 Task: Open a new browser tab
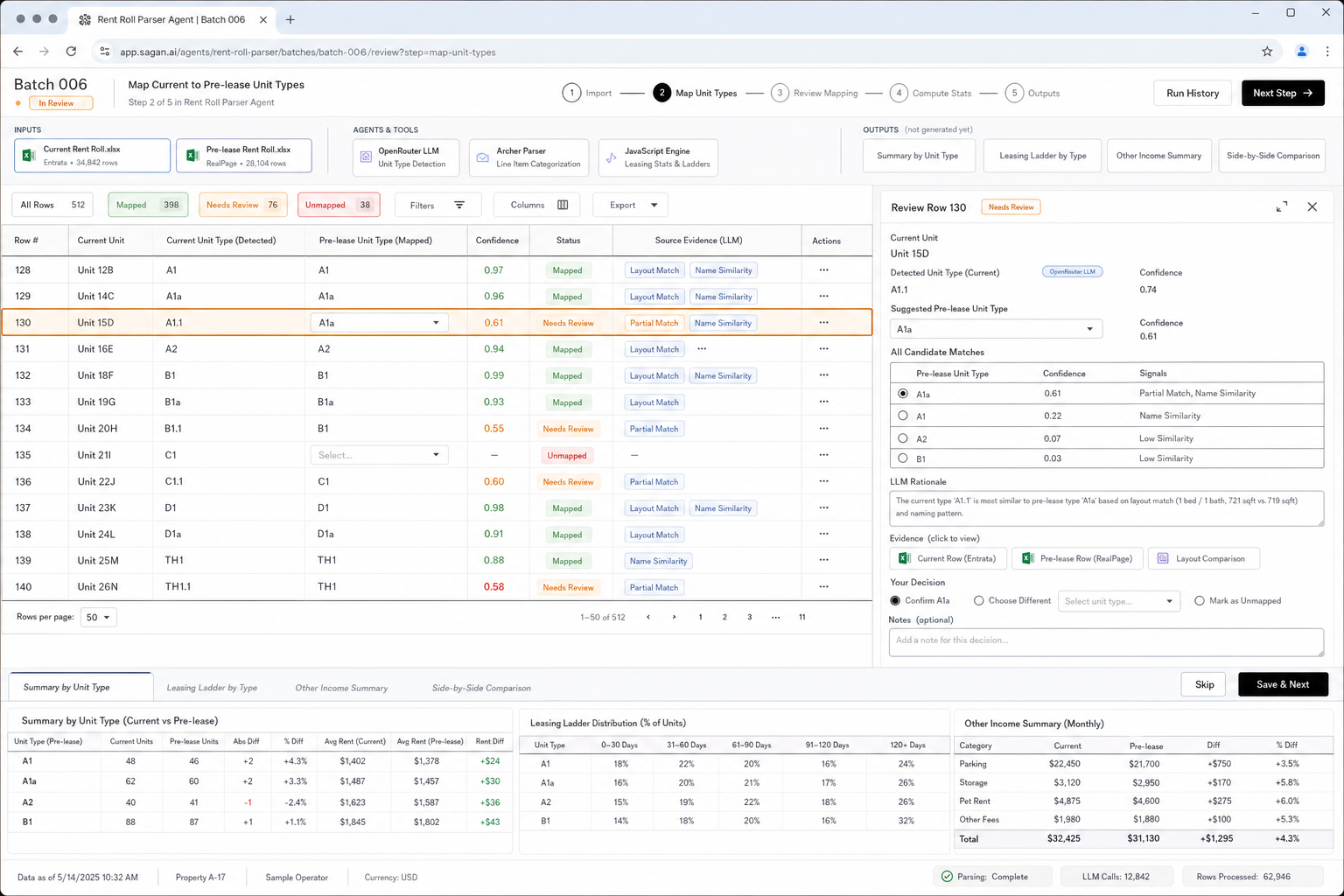pyautogui.click(x=290, y=19)
